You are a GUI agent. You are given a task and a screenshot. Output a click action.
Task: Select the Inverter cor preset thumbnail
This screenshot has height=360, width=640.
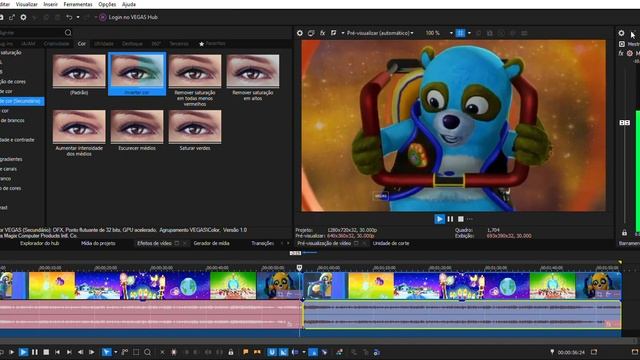[137, 74]
